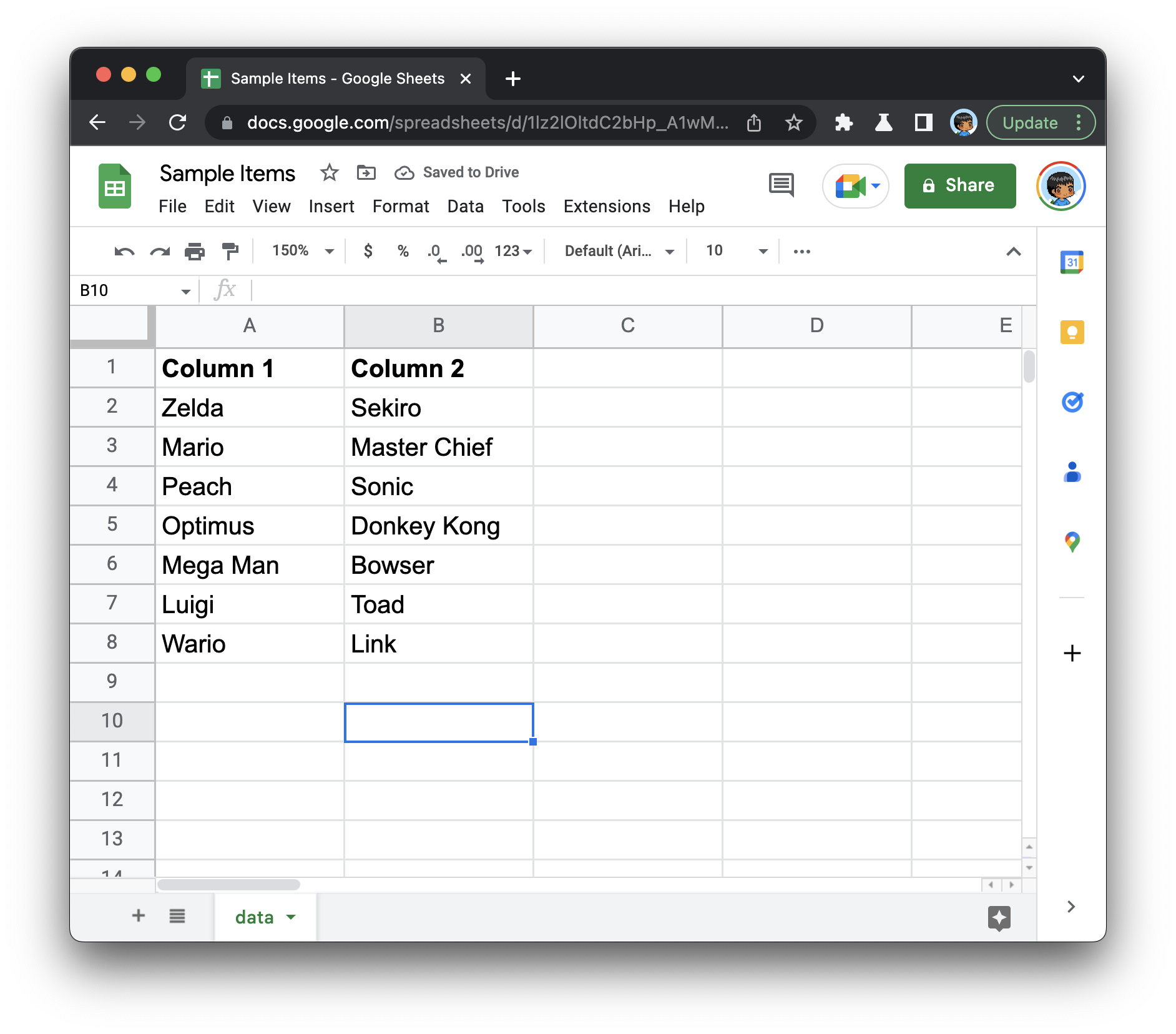Open the 150% zoom dropdown

[303, 251]
